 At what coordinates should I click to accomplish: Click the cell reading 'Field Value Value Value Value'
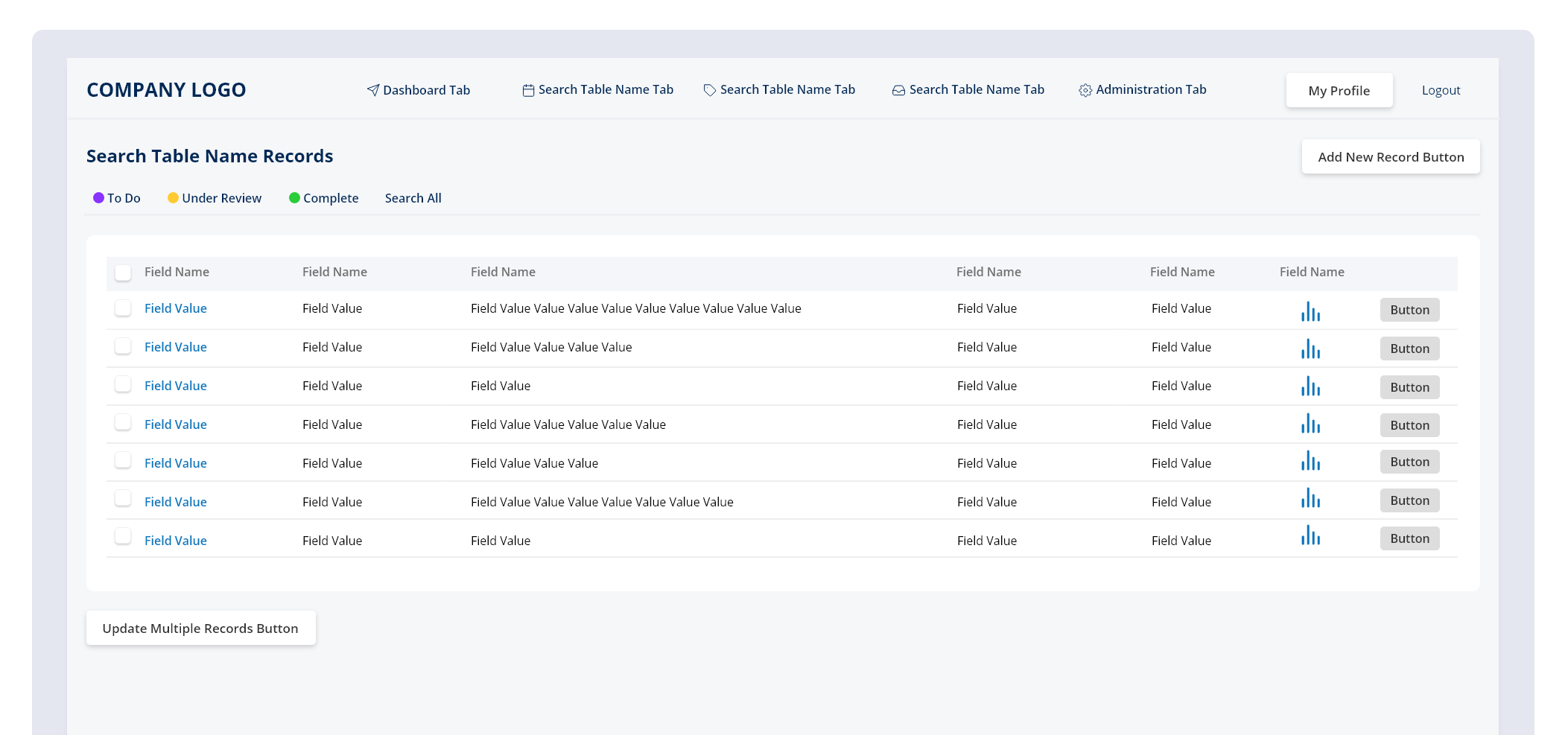[551, 347]
